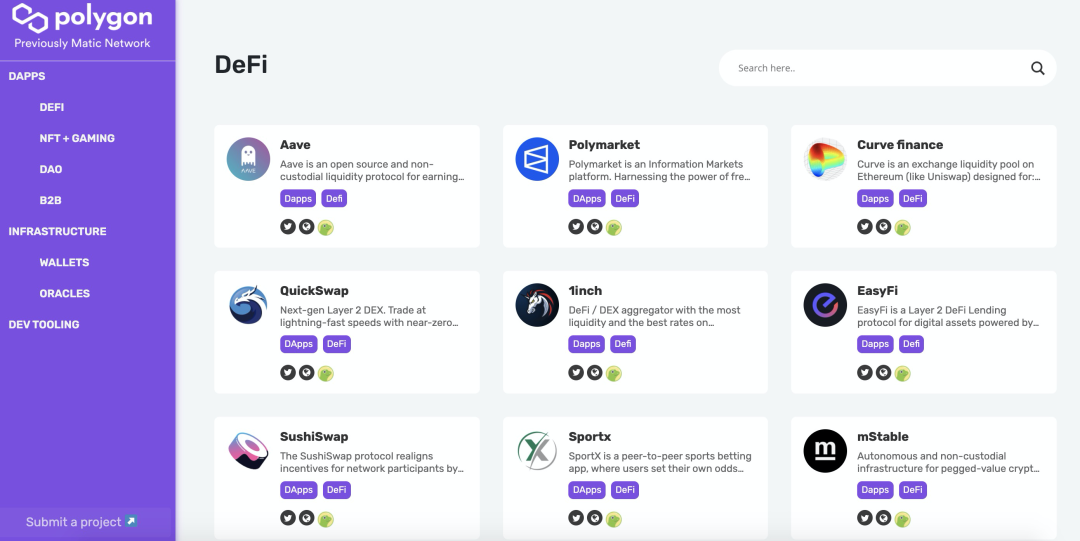Open the Oracles sidebar item

pos(64,293)
